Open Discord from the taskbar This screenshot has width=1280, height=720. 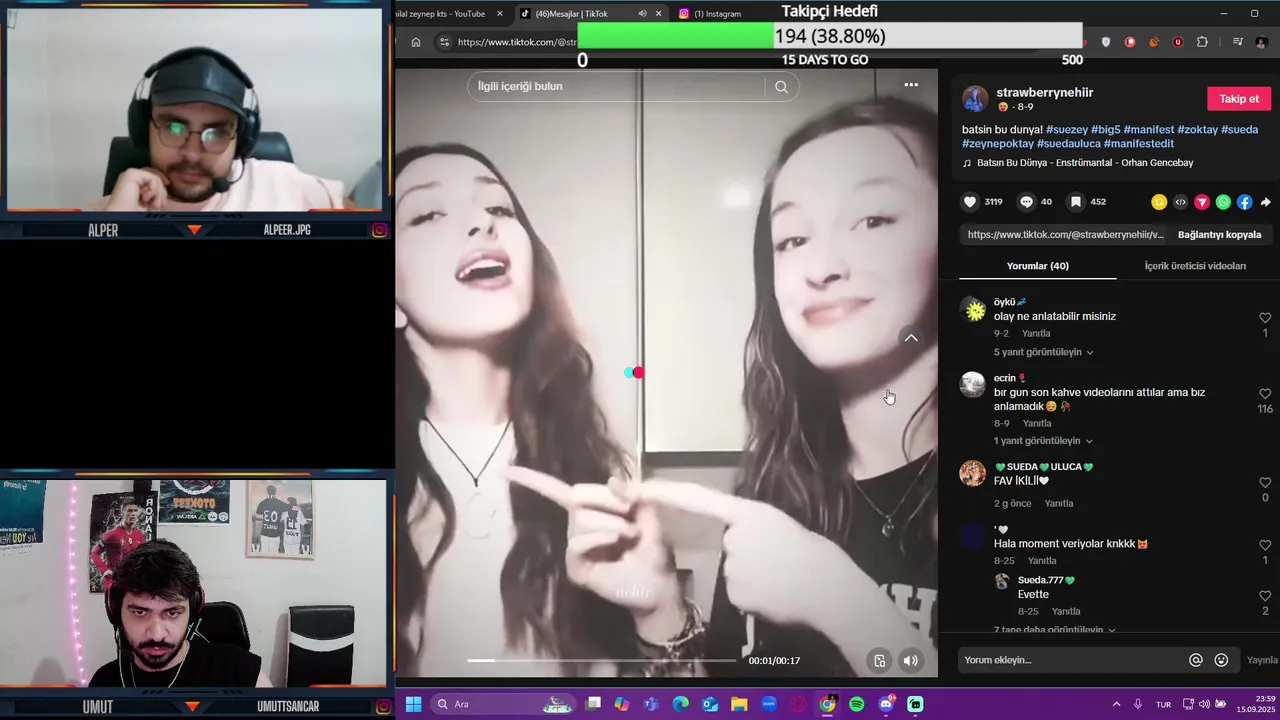pyautogui.click(x=886, y=704)
